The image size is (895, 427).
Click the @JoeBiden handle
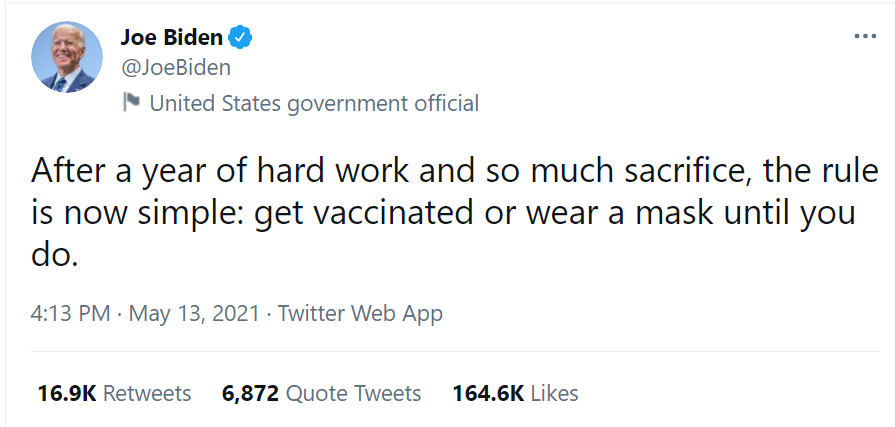coord(175,68)
